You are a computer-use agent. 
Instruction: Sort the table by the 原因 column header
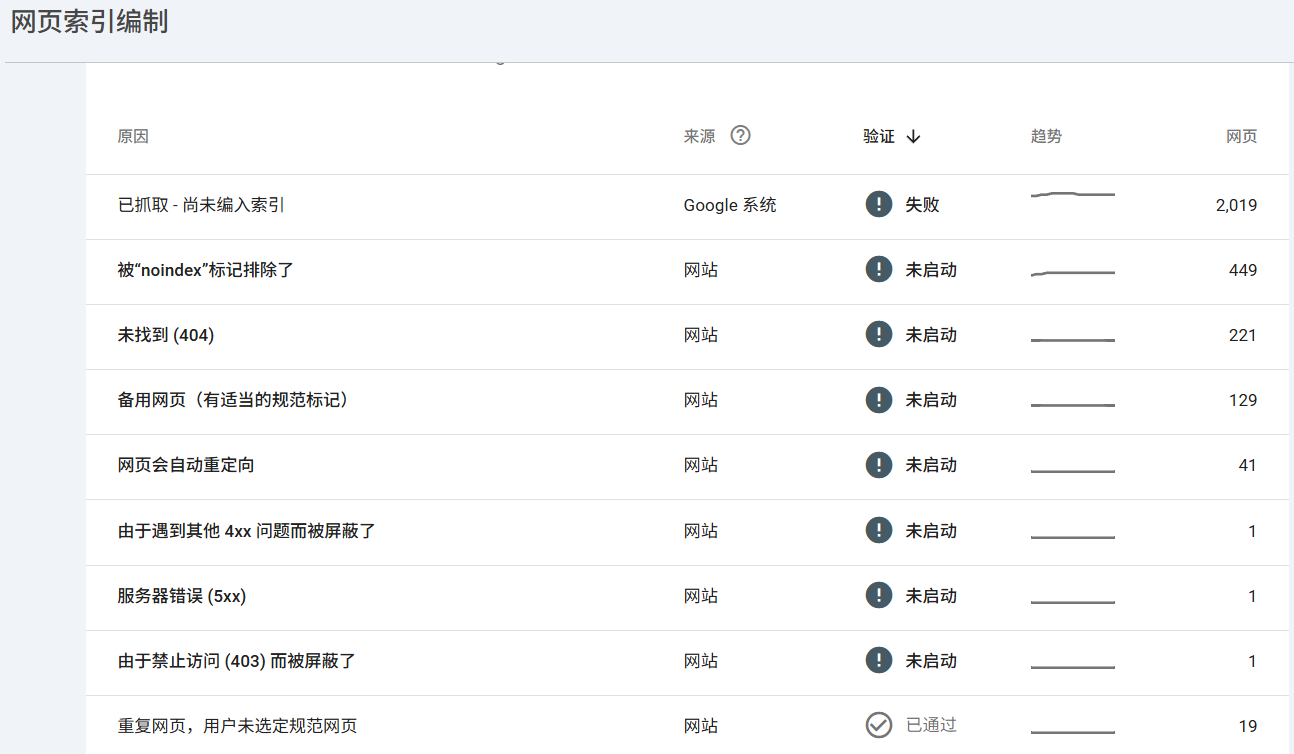[x=131, y=135]
